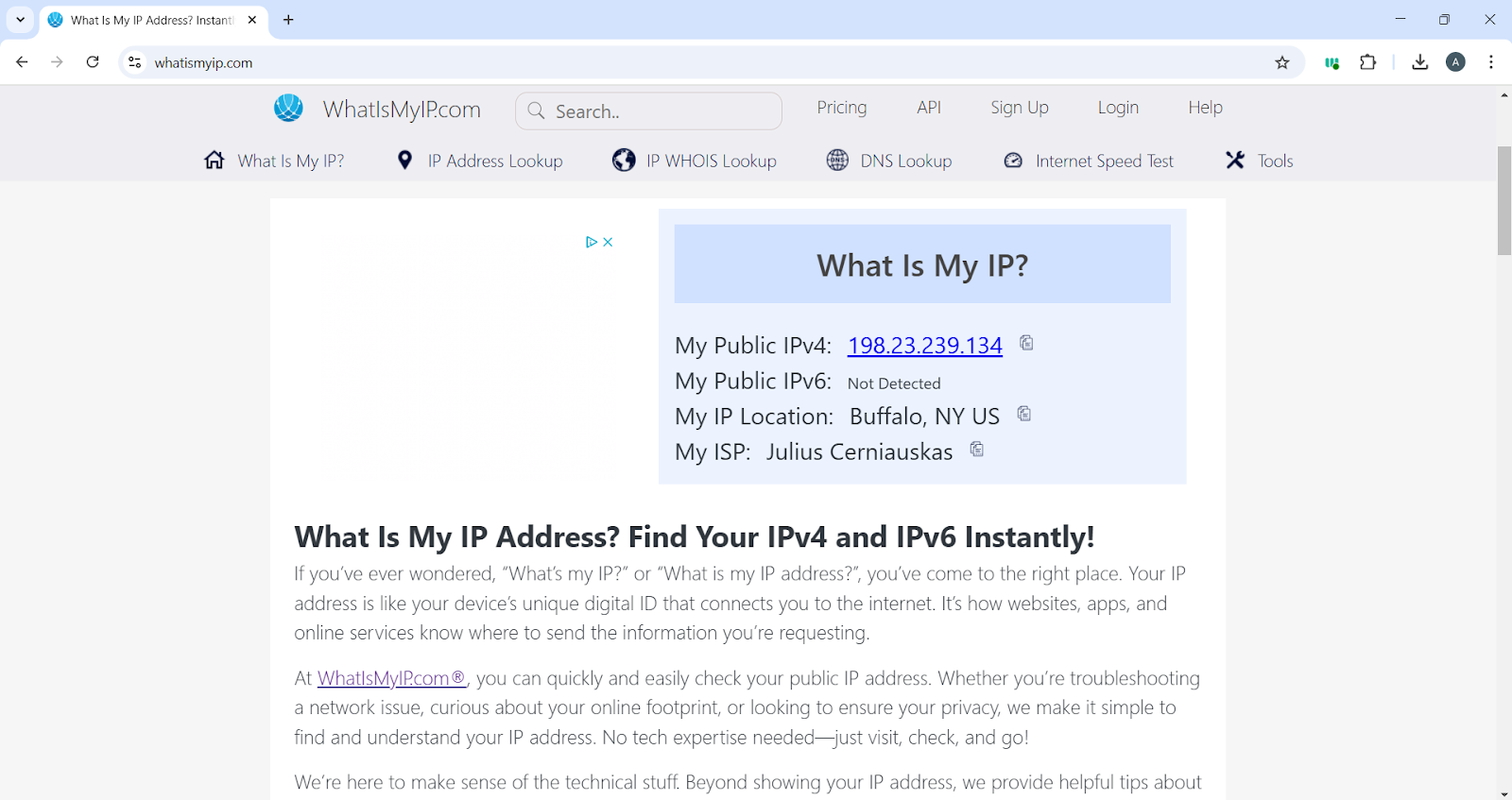Close the What Is My IP Address tab
The width and height of the screenshot is (1512, 800).
point(252,20)
